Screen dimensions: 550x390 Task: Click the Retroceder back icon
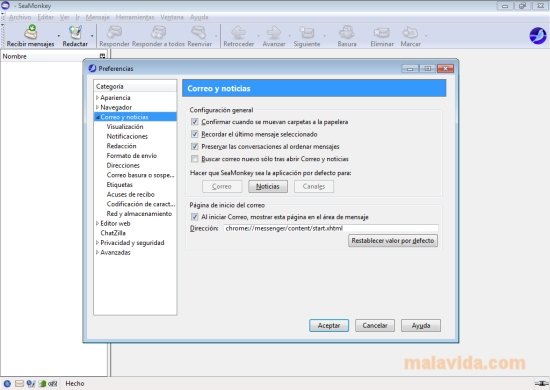(239, 32)
